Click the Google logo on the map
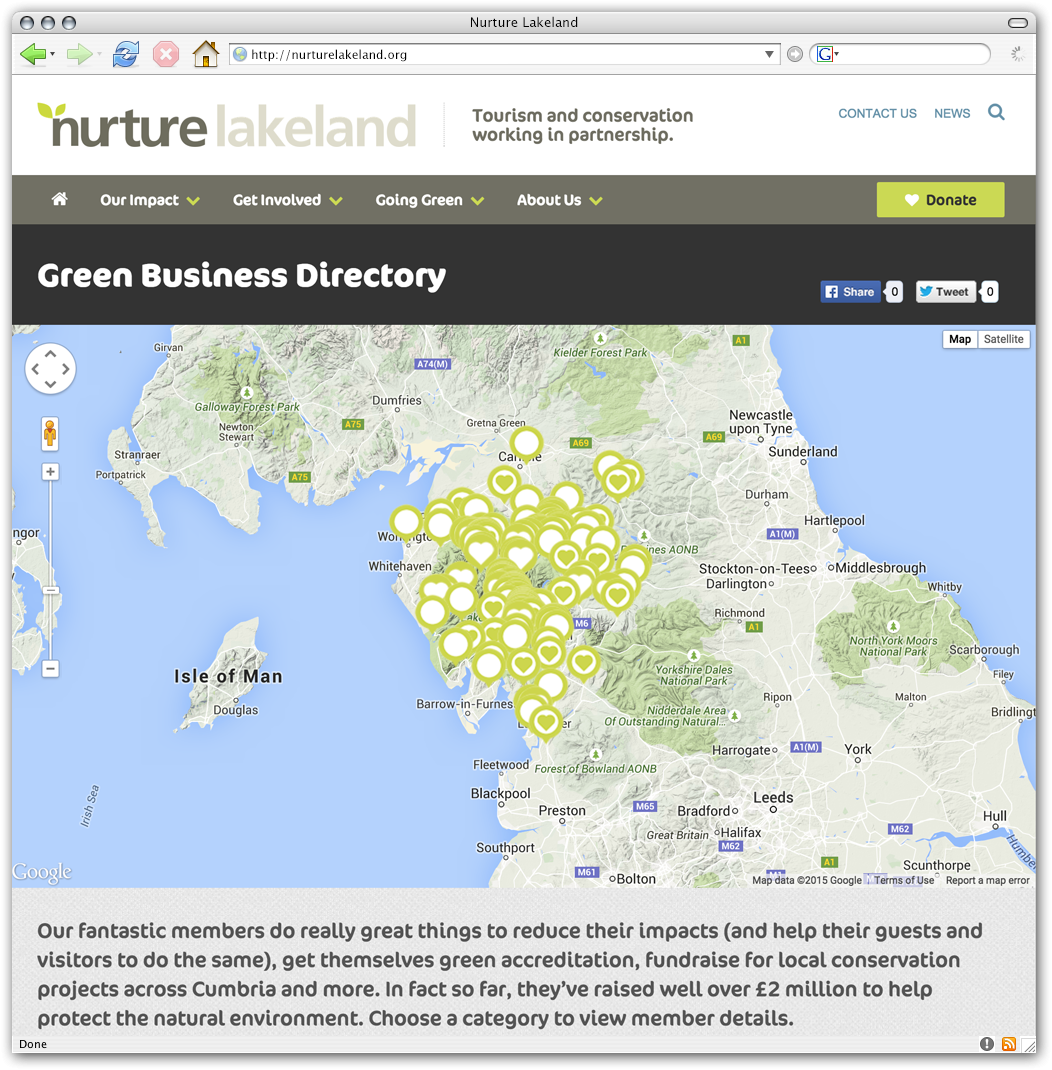The width and height of the screenshot is (1052, 1070). click(x=41, y=871)
